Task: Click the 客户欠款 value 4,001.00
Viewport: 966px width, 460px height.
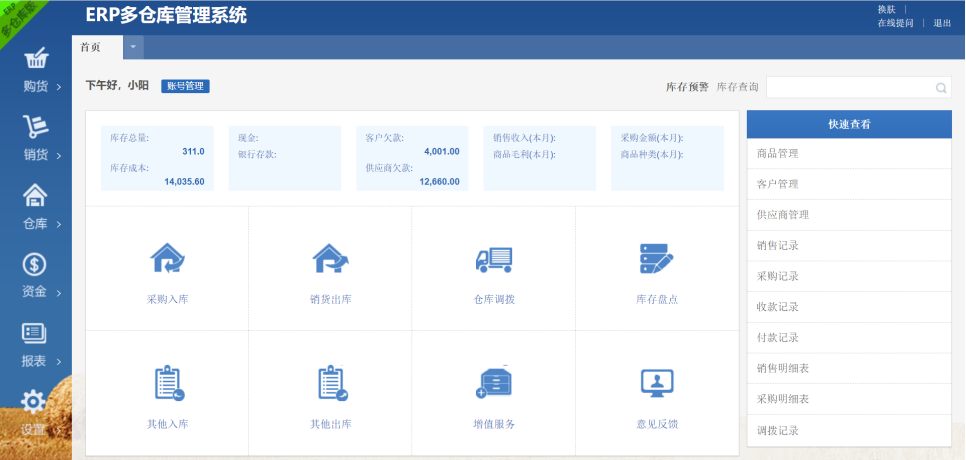Action: pyautogui.click(x=442, y=151)
